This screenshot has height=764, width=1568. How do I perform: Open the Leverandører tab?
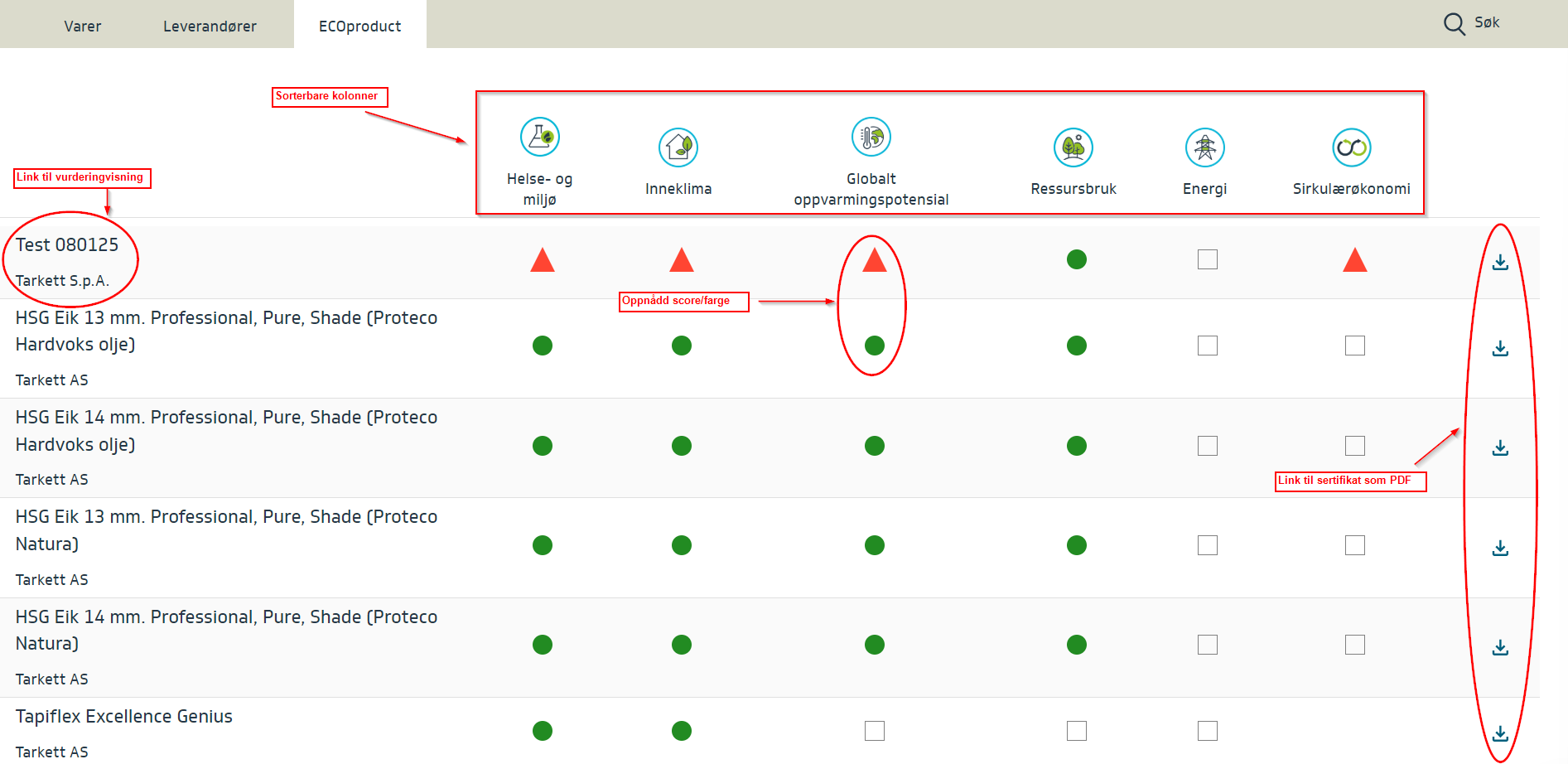coord(210,27)
